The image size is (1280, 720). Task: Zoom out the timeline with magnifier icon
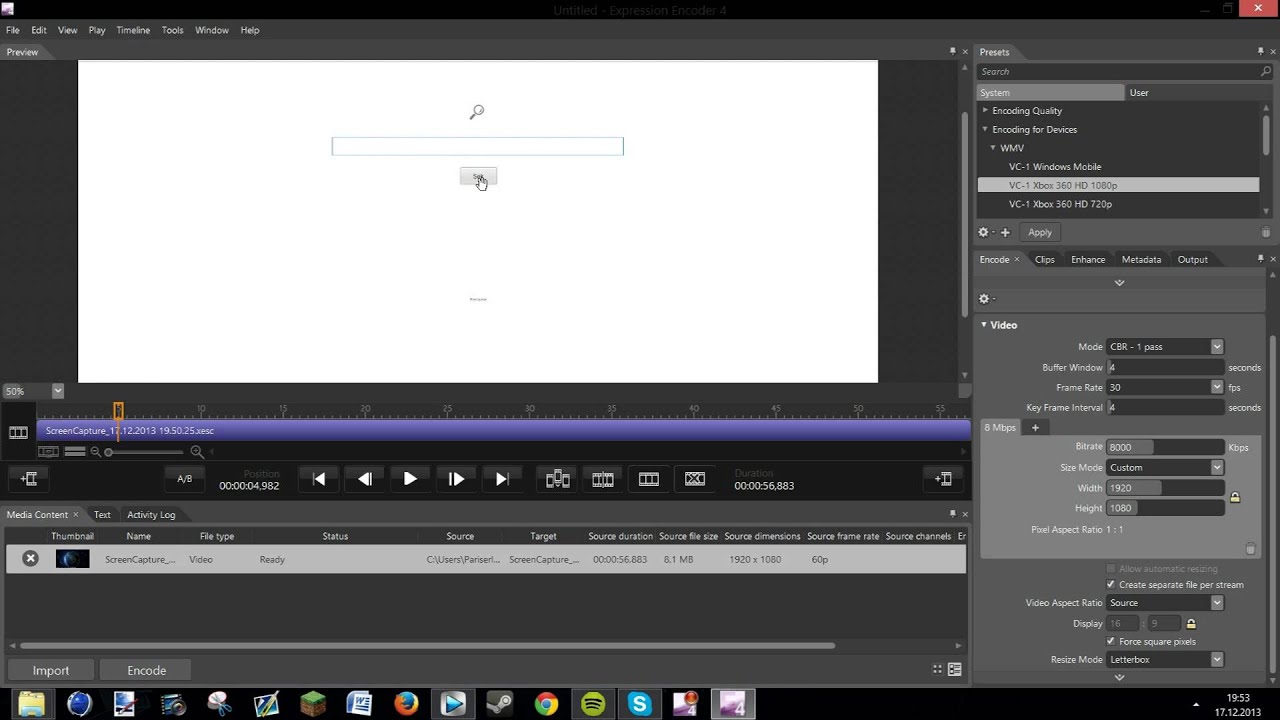coord(96,452)
